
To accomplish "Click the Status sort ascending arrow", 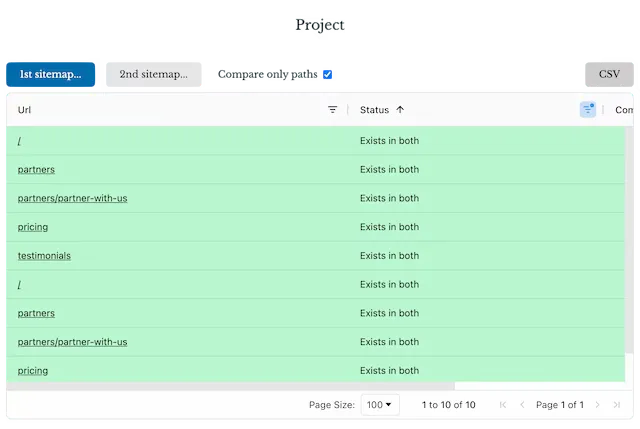I will pos(400,109).
